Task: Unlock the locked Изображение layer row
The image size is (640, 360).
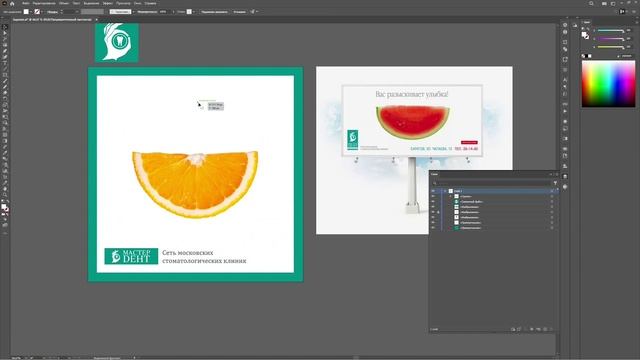Action: click(438, 212)
